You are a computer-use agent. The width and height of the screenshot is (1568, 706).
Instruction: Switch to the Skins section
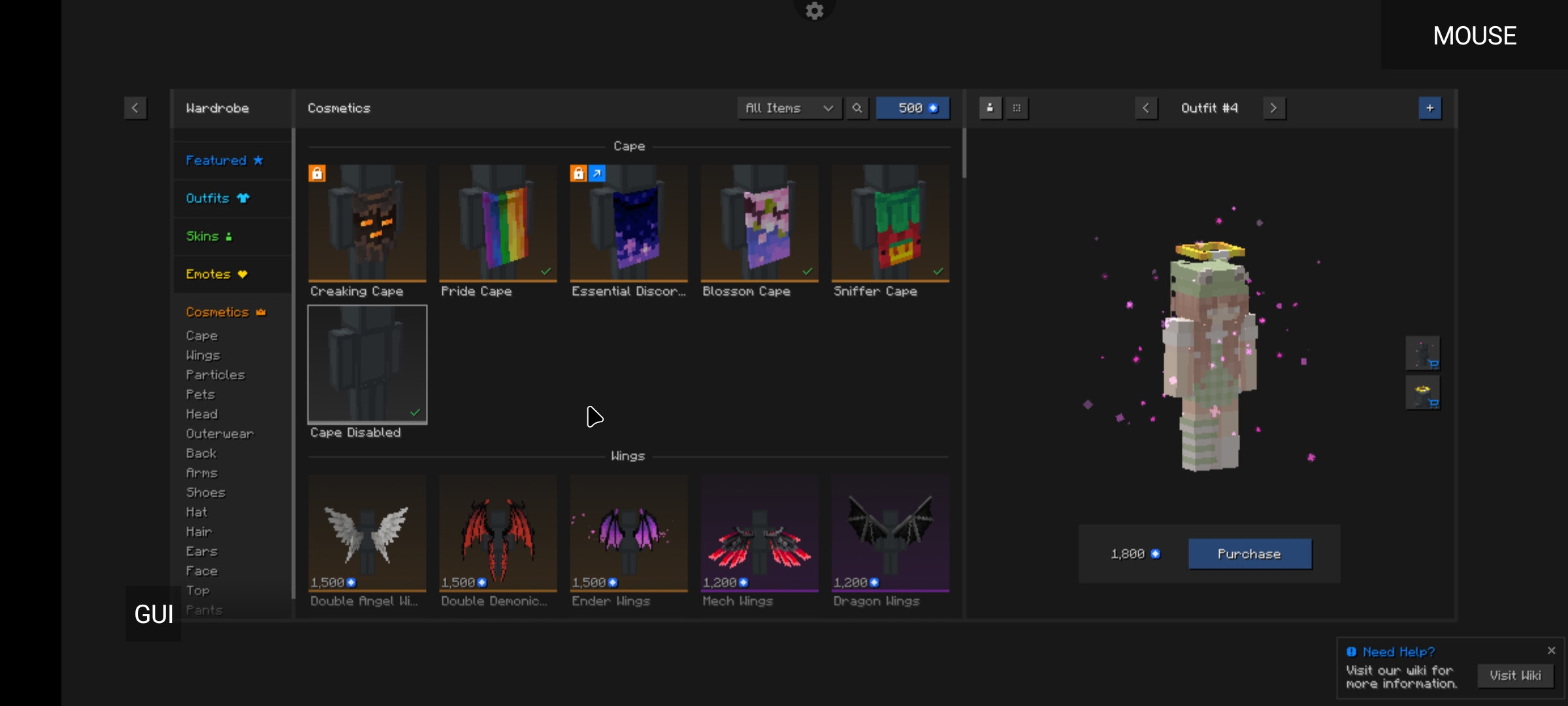click(x=209, y=236)
